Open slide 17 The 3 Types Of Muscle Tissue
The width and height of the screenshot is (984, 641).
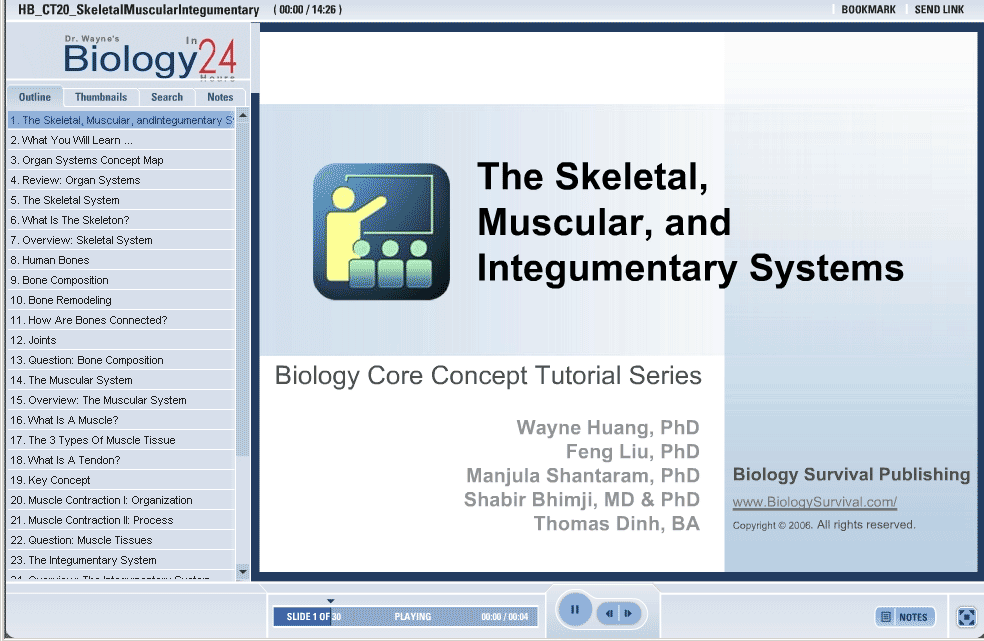coord(101,440)
